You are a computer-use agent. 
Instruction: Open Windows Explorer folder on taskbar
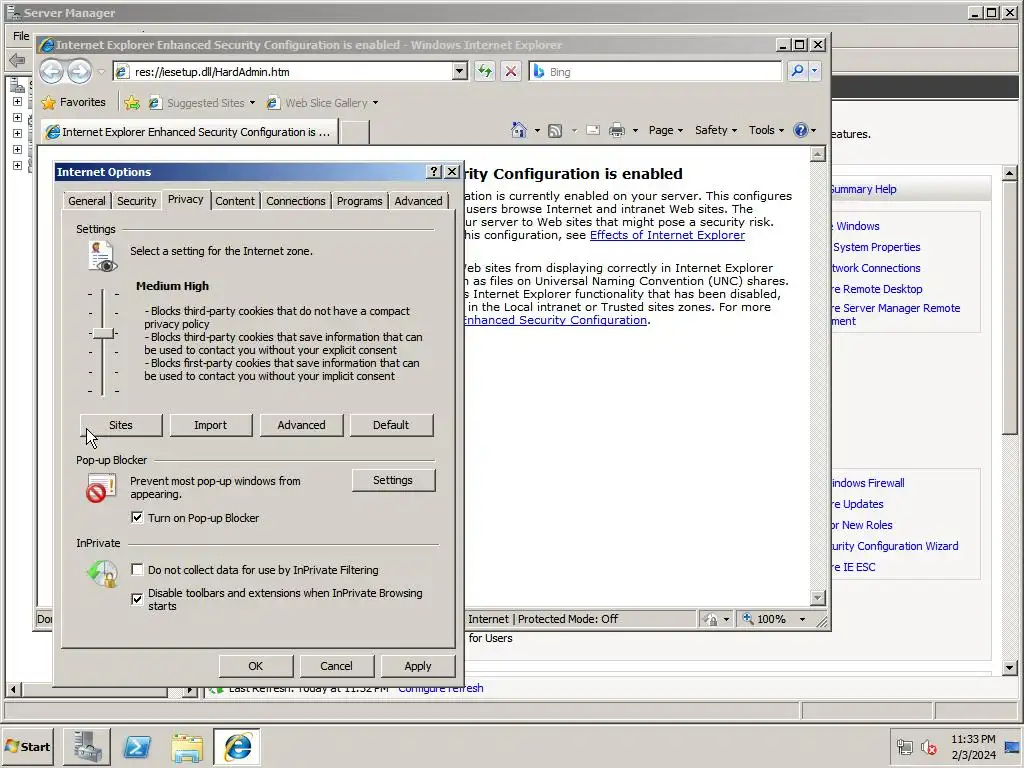(x=187, y=746)
